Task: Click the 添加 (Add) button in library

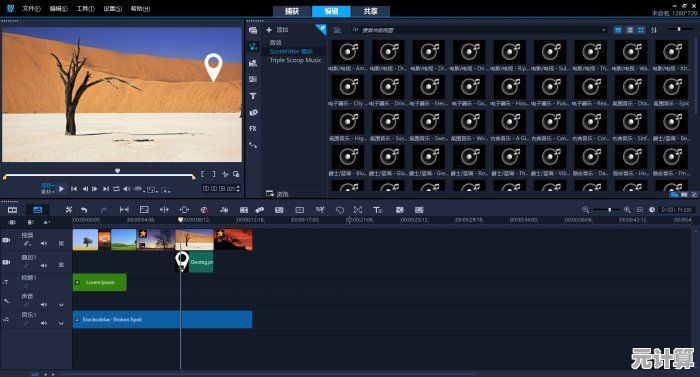Action: click(x=278, y=29)
